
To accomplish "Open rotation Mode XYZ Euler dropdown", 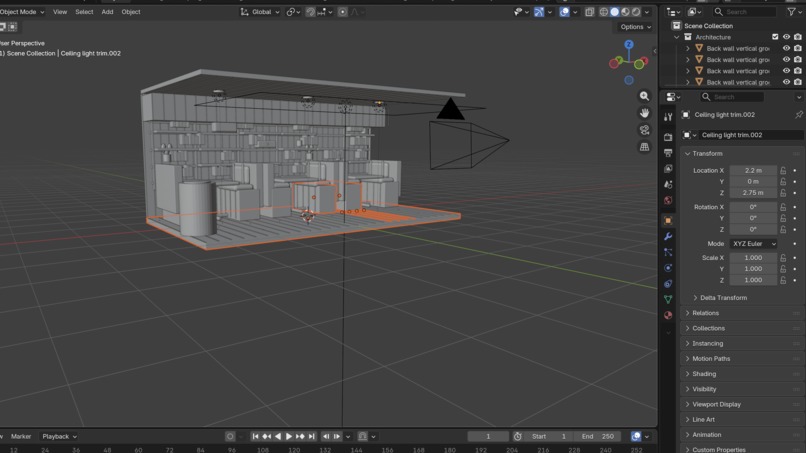I will [x=753, y=244].
